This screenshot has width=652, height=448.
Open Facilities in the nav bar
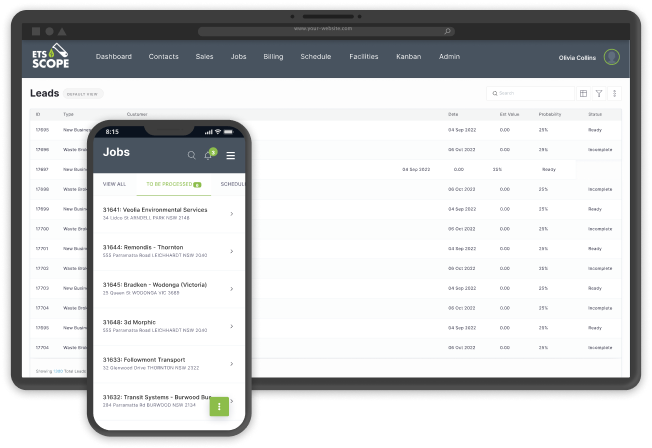364,57
